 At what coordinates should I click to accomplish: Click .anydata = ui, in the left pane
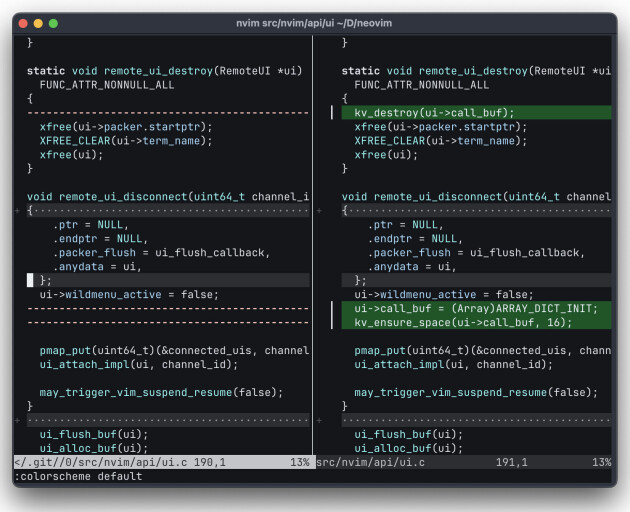(97, 267)
